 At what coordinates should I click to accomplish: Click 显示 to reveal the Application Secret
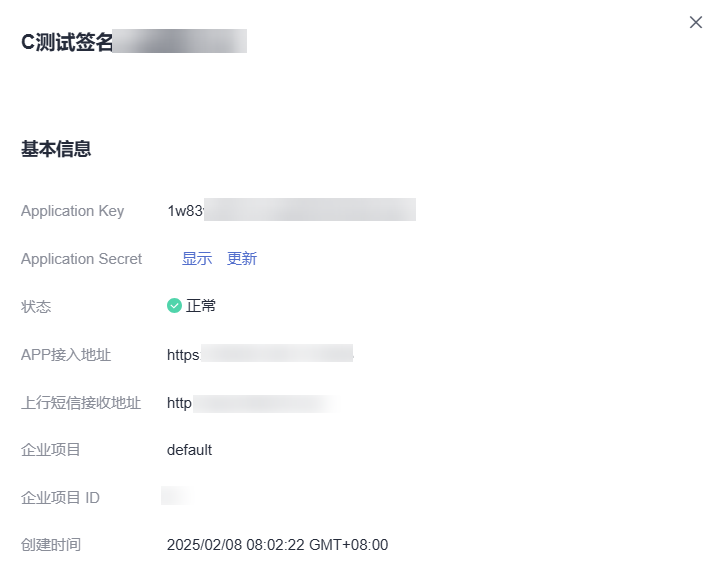[197, 259]
